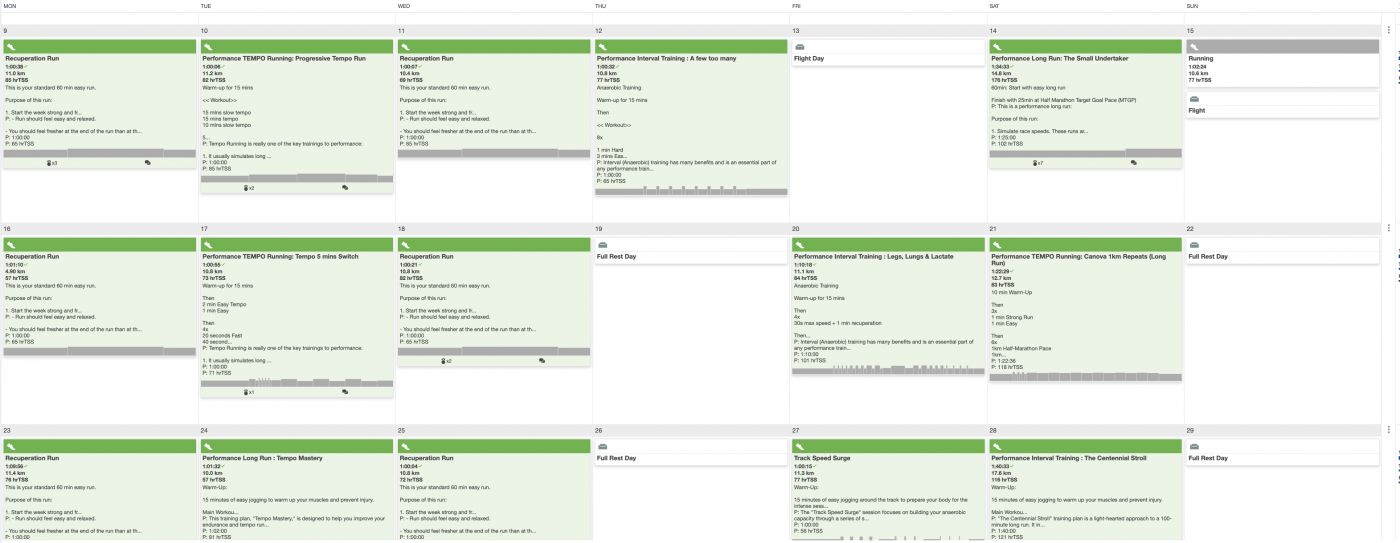Open week options menu for the 23–29 row
This screenshot has height=543, width=1400.
(x=1389, y=429)
